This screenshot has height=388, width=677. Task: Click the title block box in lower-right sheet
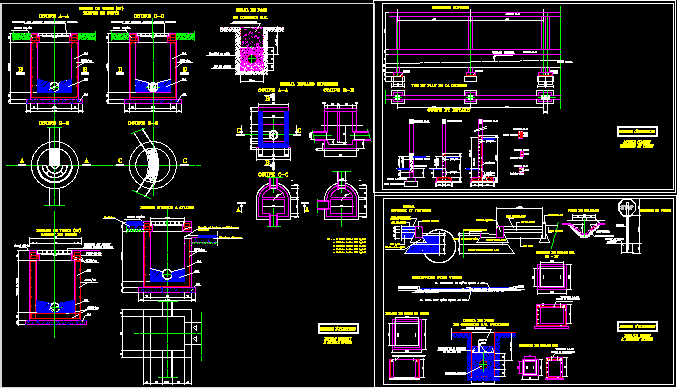(637, 326)
